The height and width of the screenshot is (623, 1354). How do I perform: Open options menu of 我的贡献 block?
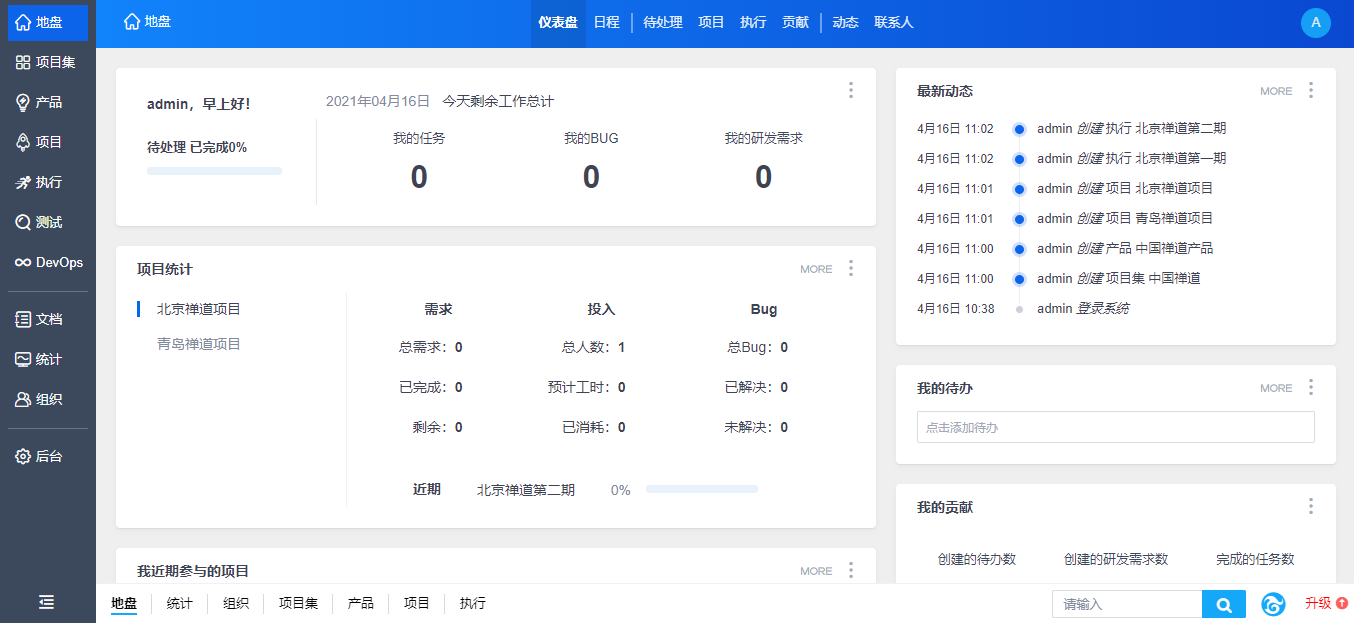[x=1311, y=506]
